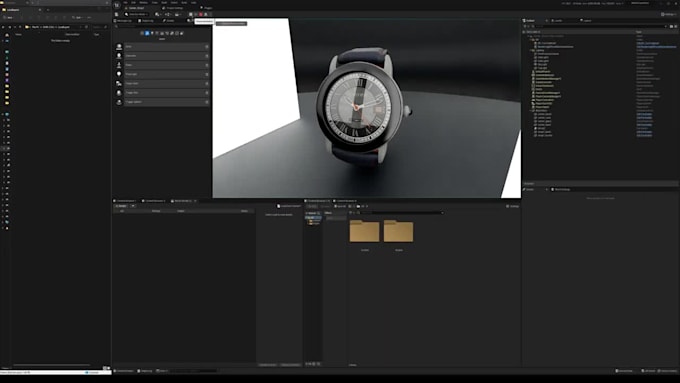Click the Content Browser search field
The image size is (680, 383).
(402, 213)
